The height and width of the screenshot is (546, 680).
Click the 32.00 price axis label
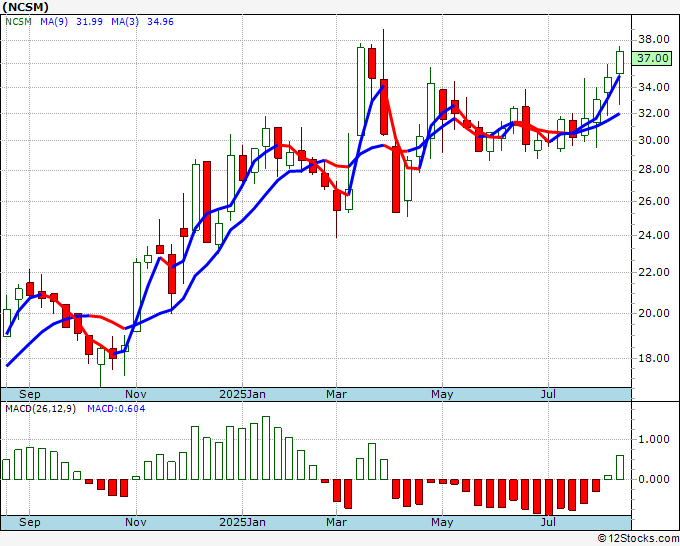[654, 114]
